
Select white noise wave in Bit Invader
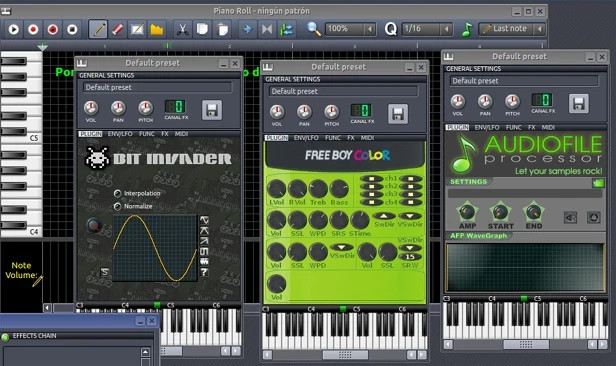point(204,262)
